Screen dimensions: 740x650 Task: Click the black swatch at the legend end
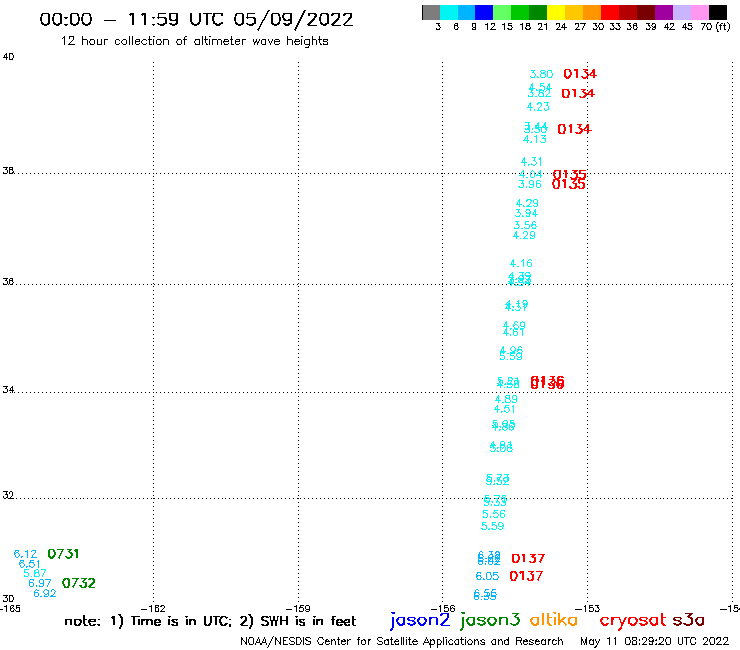tap(718, 13)
